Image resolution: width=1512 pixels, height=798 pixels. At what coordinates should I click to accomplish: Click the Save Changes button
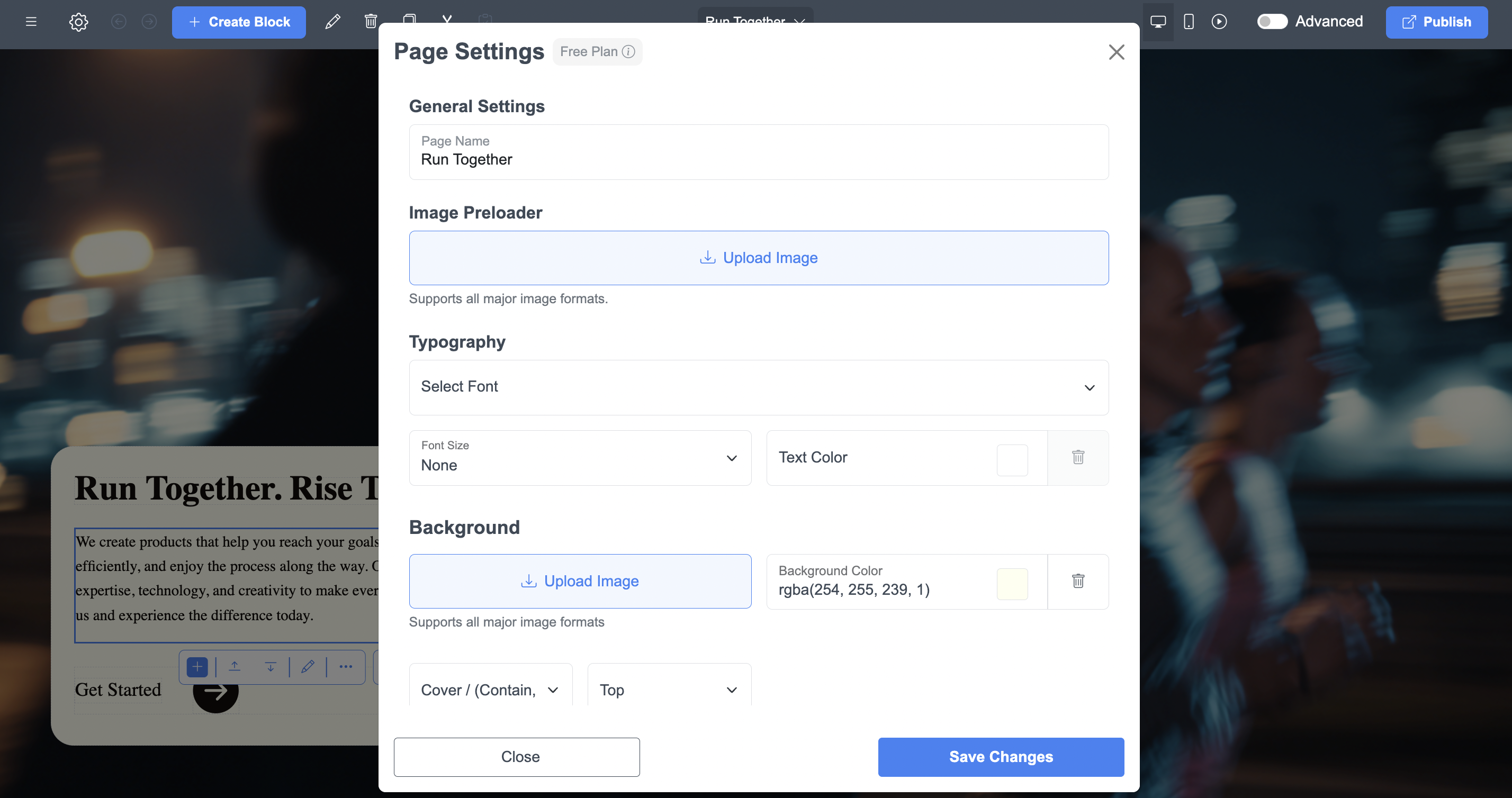pos(1000,757)
